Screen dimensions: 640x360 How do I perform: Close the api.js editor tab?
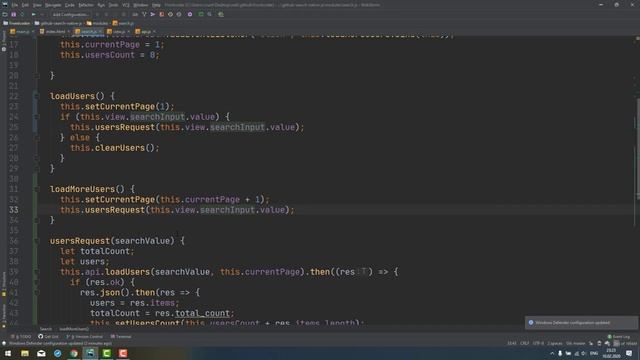click(154, 31)
